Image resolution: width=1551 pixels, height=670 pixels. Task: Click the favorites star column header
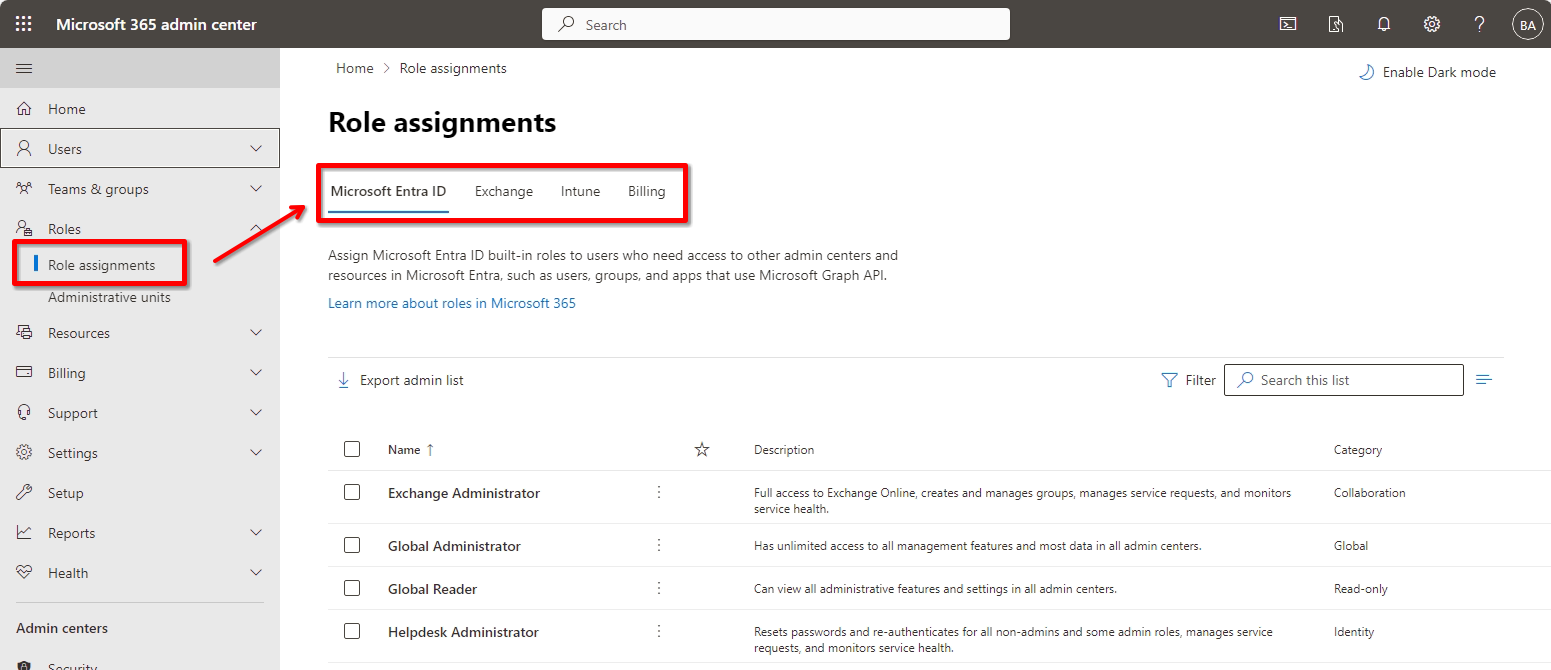(x=702, y=450)
